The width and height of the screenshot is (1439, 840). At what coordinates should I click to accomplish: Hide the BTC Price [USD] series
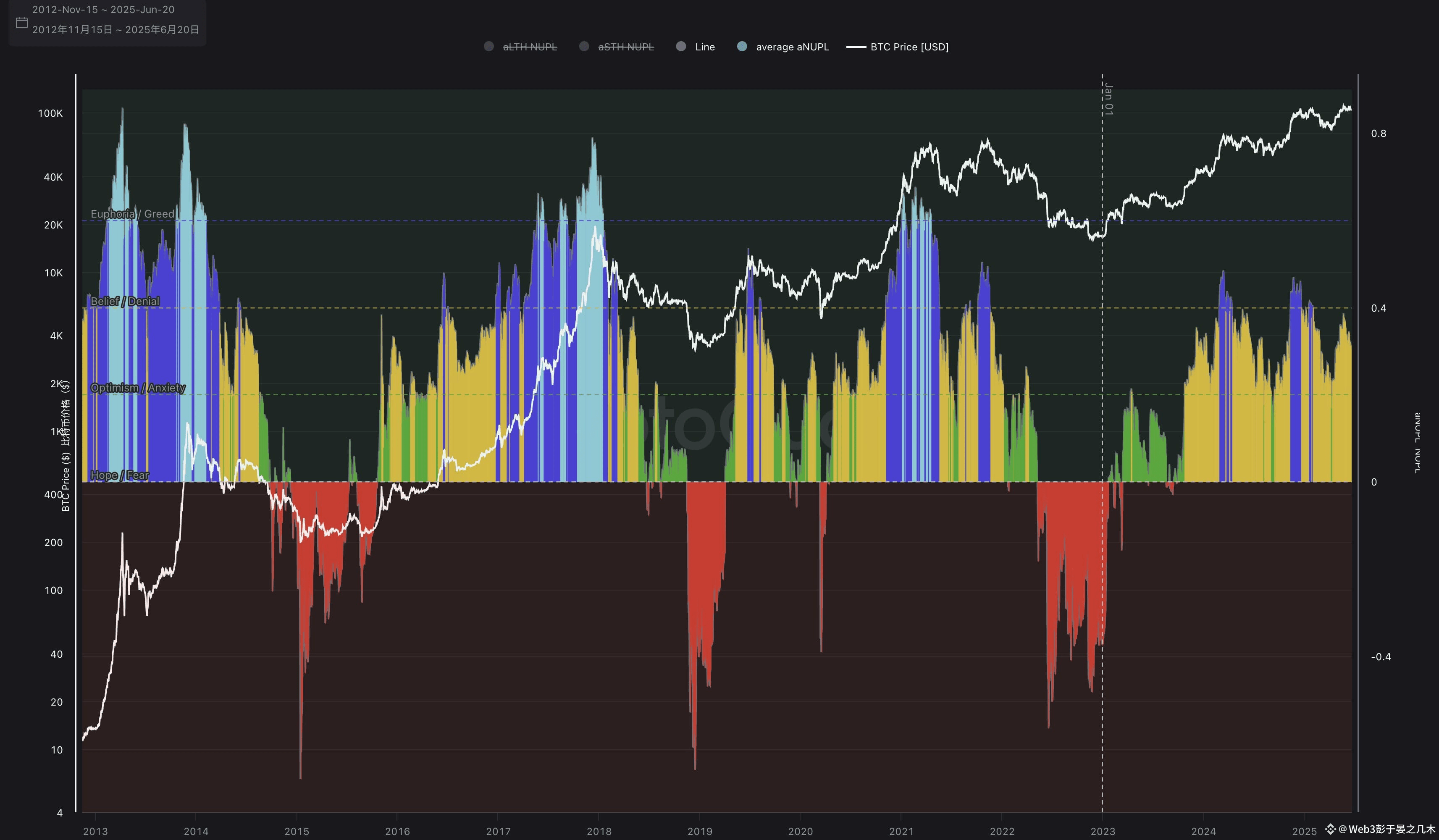point(909,47)
